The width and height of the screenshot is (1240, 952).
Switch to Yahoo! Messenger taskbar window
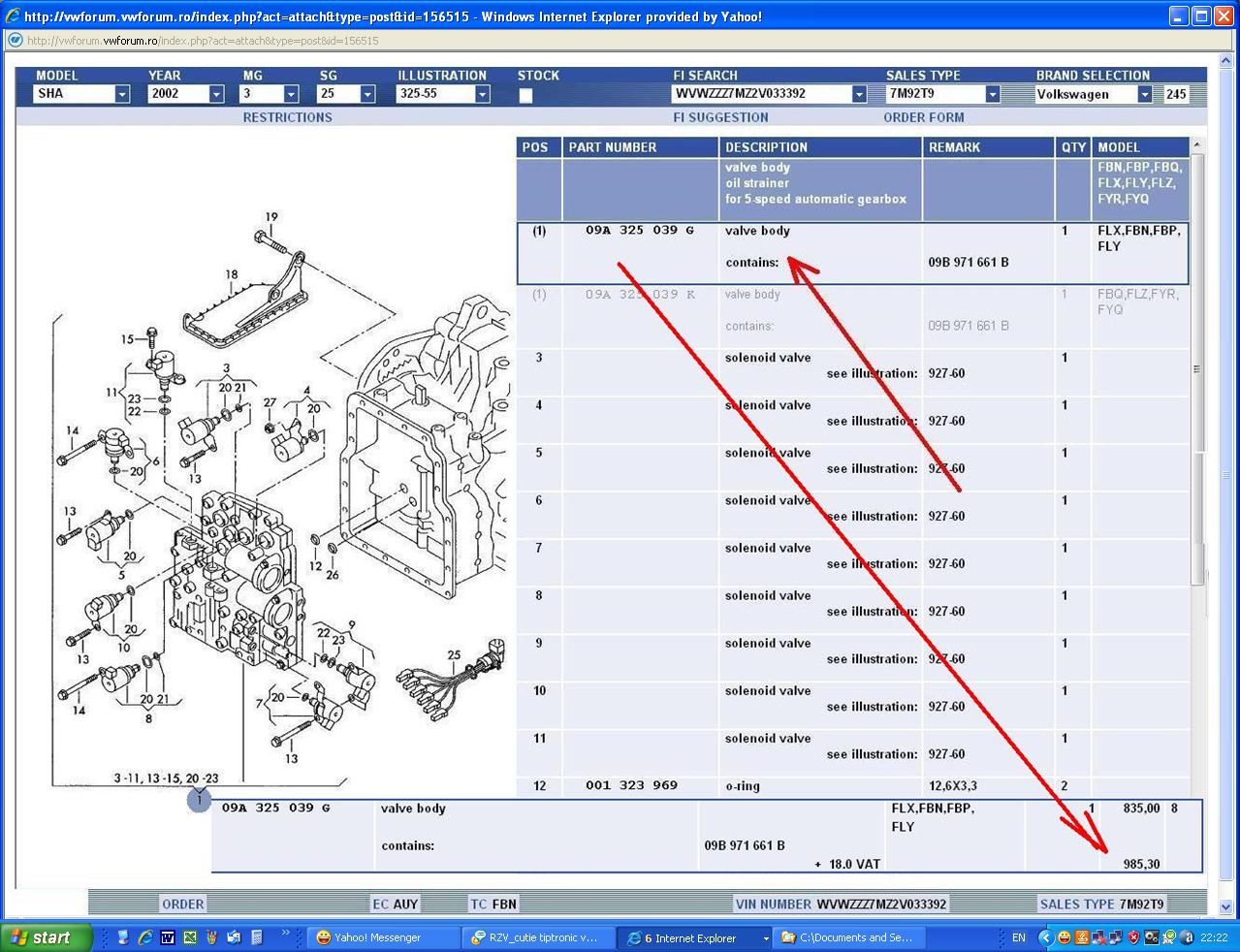tap(384, 937)
